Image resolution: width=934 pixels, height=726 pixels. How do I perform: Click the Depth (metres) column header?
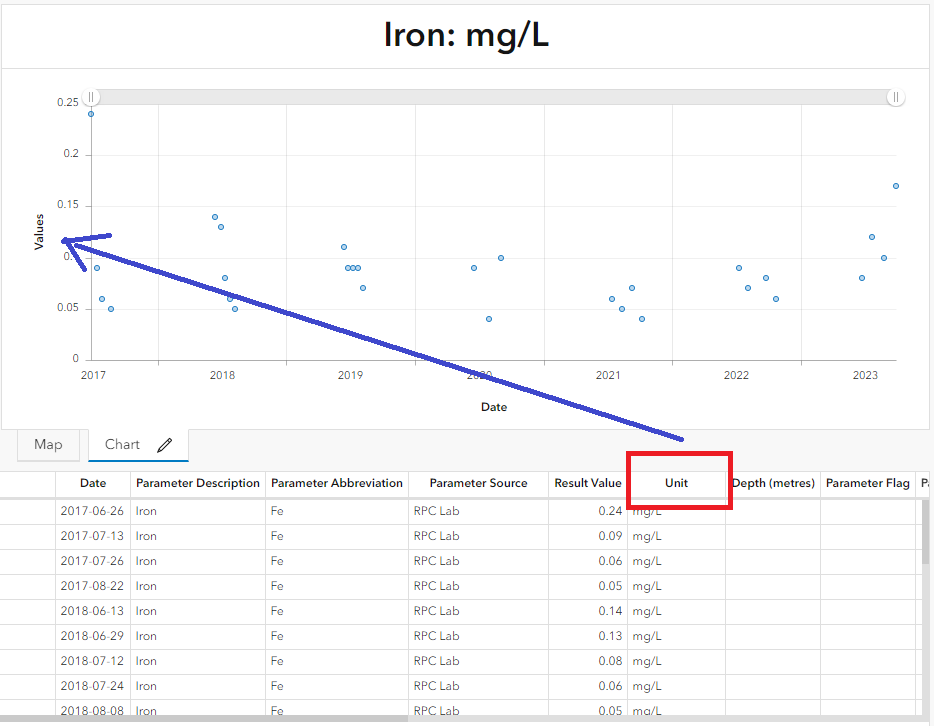pos(773,483)
